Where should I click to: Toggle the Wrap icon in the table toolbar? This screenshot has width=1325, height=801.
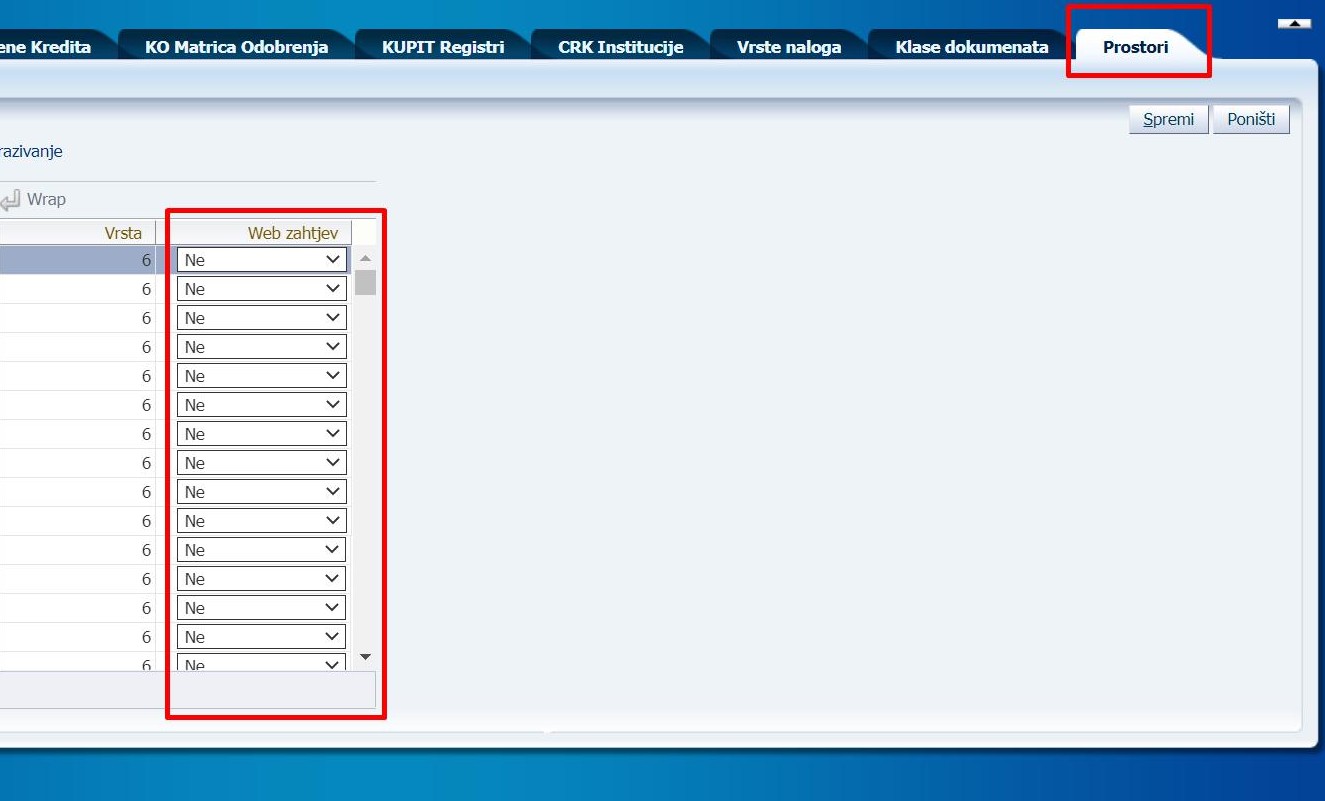click(10, 200)
